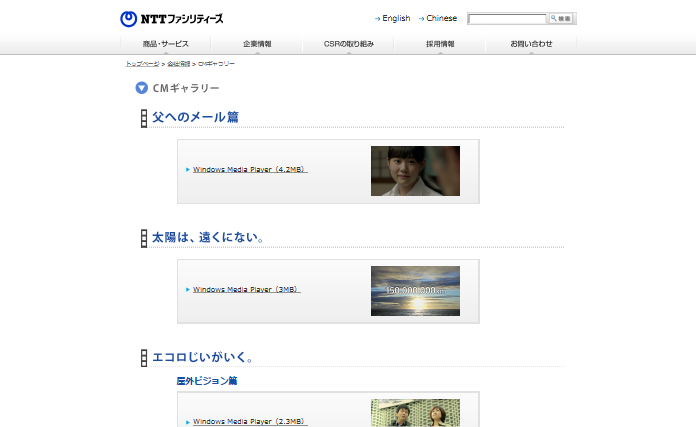Open Windows Media Player (4.2MB) link
The height and width of the screenshot is (427, 696).
click(250, 170)
